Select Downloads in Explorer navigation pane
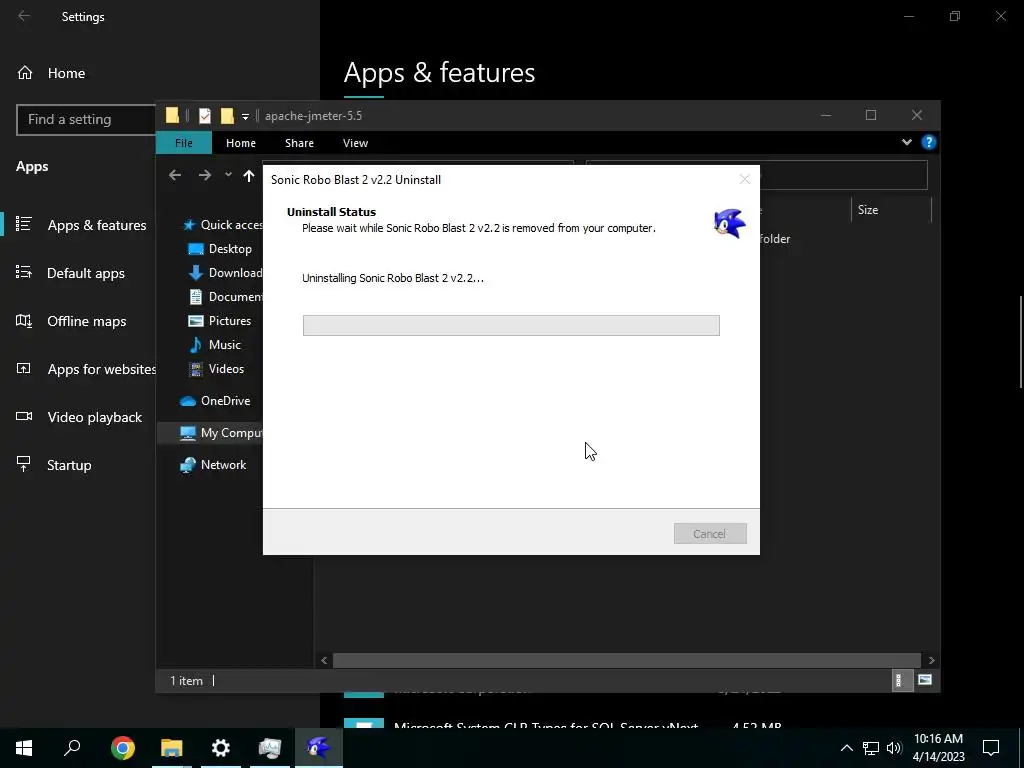This screenshot has height=768, width=1024. click(225, 273)
